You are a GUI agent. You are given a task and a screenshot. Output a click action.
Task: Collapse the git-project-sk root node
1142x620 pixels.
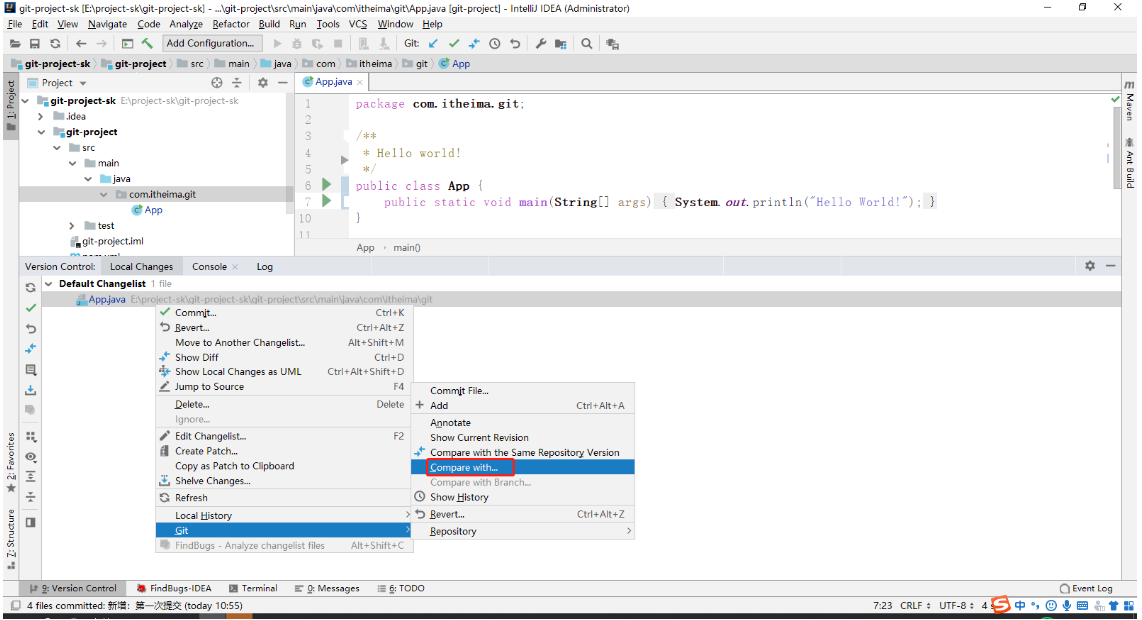click(x=26, y=101)
